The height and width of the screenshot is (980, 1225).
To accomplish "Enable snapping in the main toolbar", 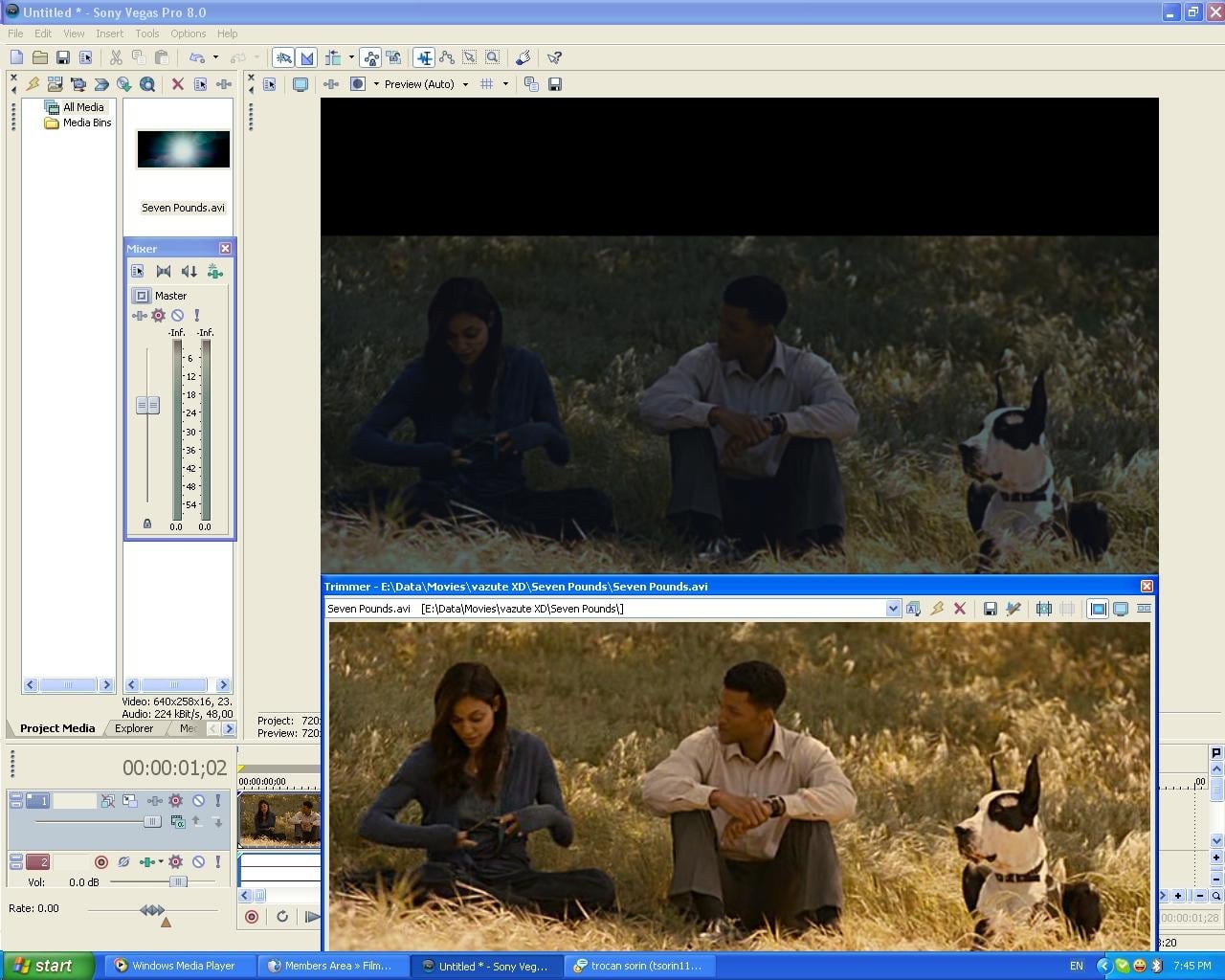I will (x=283, y=57).
